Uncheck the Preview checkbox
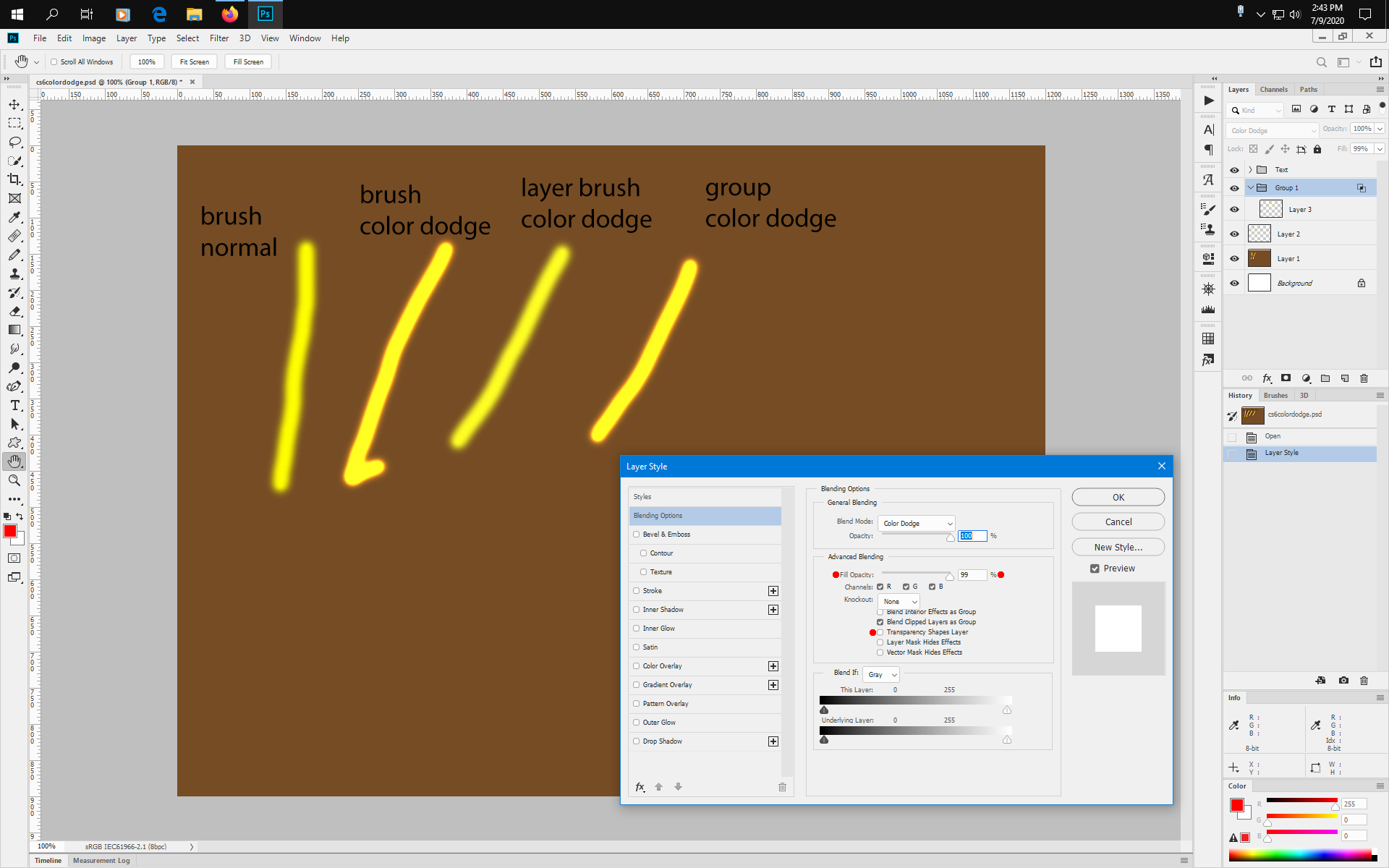The image size is (1389, 868). click(x=1095, y=569)
